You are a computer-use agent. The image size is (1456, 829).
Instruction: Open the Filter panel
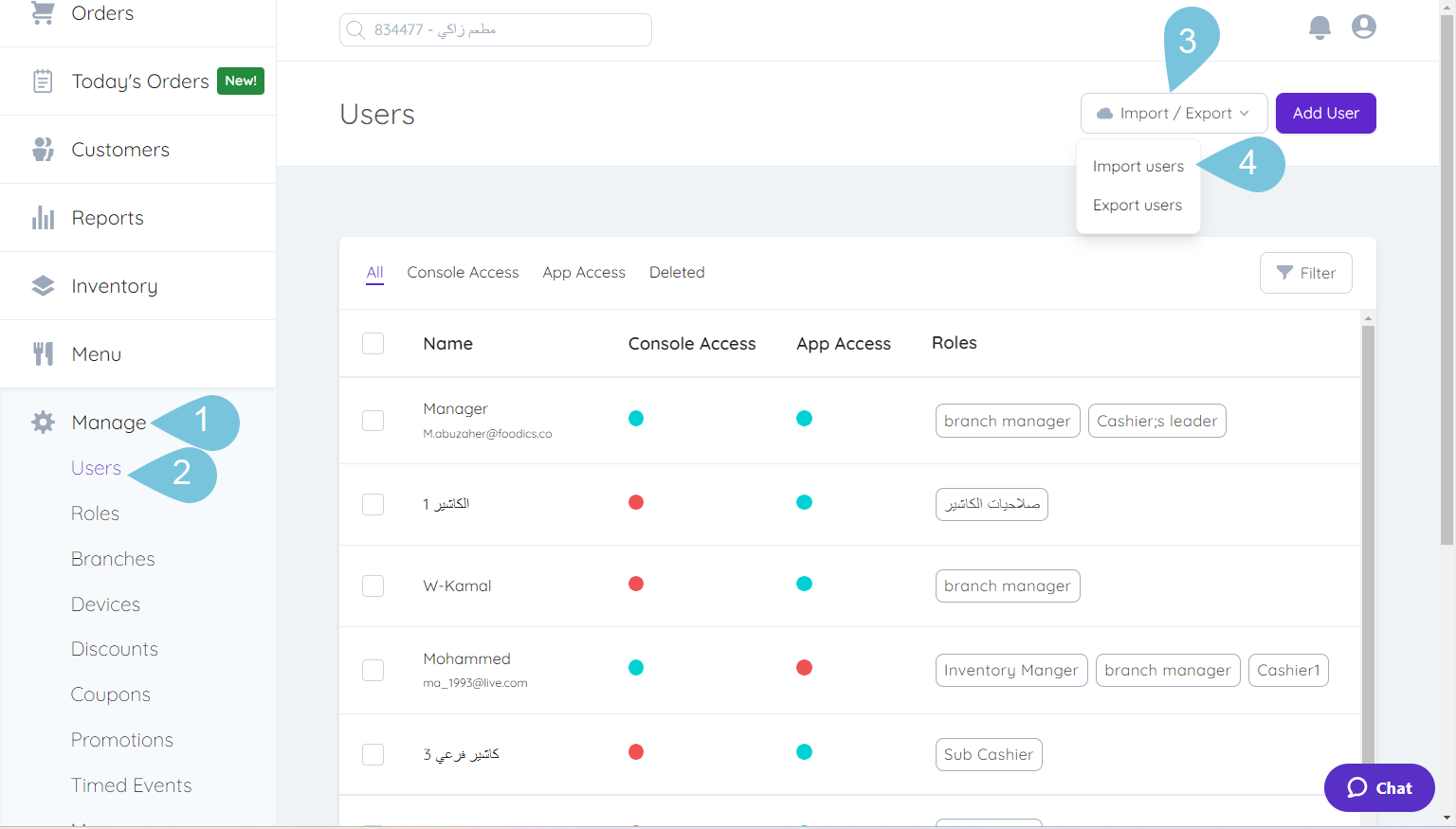[x=1305, y=273]
